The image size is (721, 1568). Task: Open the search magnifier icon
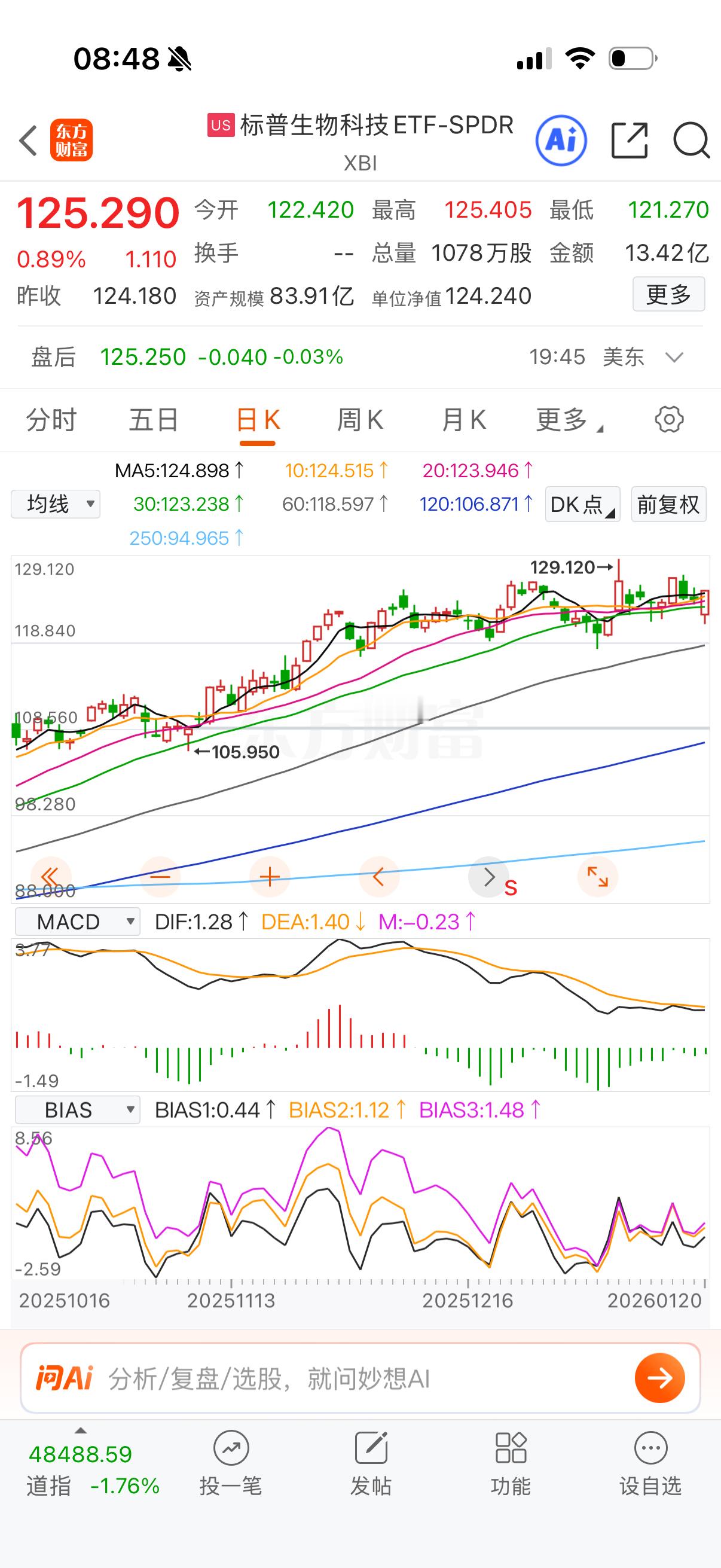tap(692, 141)
